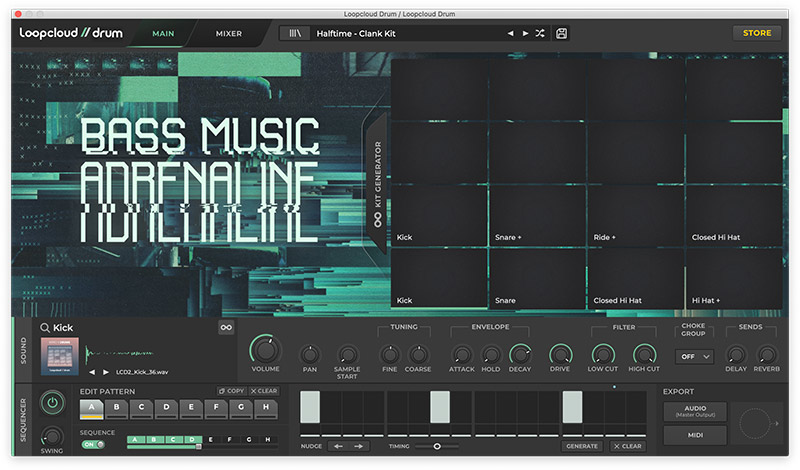Load the previous kit preset arrow
Image resolution: width=800 pixels, height=470 pixels.
click(x=510, y=34)
